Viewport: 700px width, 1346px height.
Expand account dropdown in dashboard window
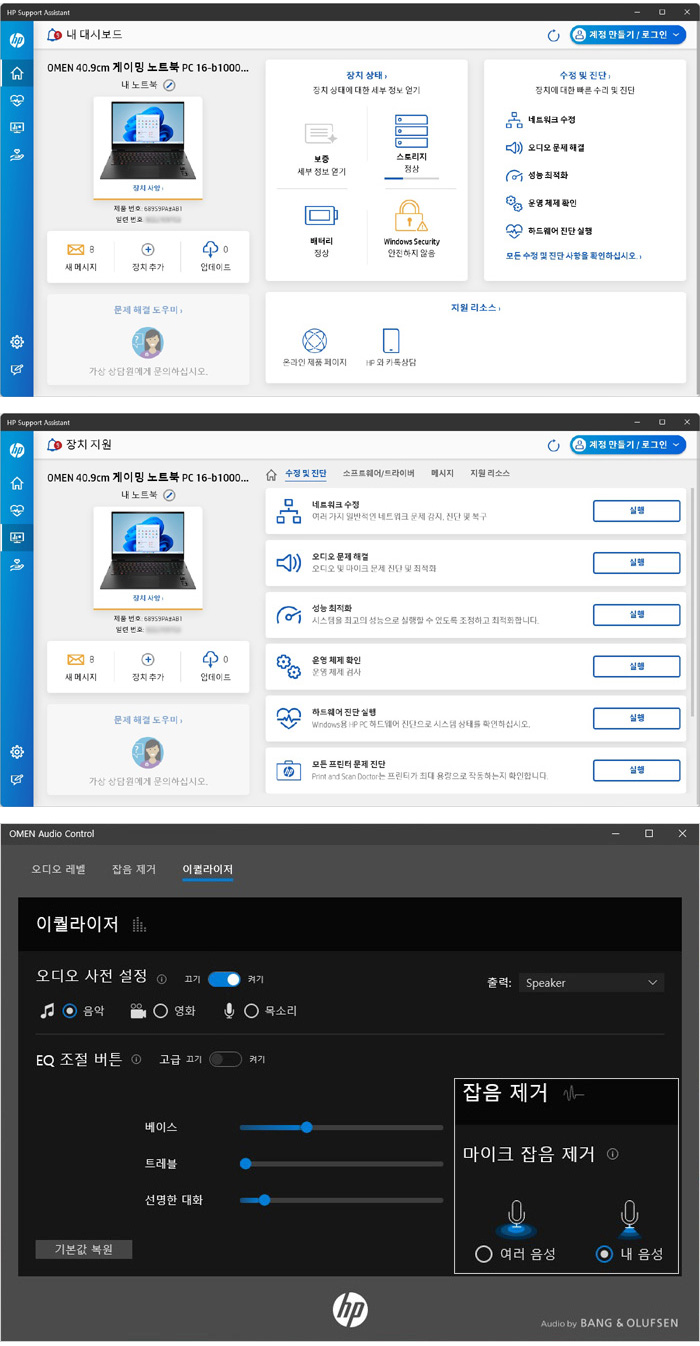point(678,35)
